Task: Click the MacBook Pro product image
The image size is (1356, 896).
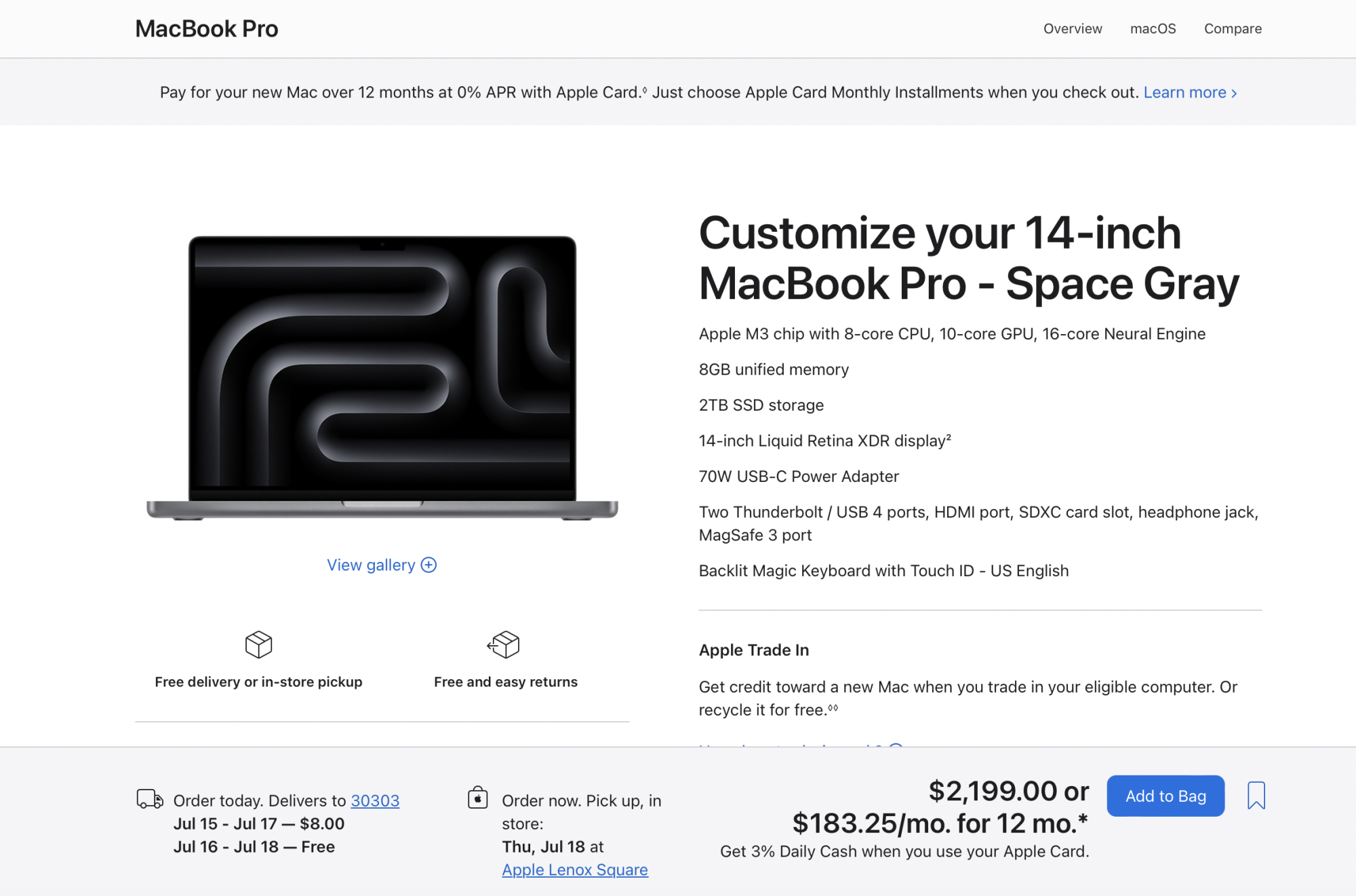Action: (382, 378)
